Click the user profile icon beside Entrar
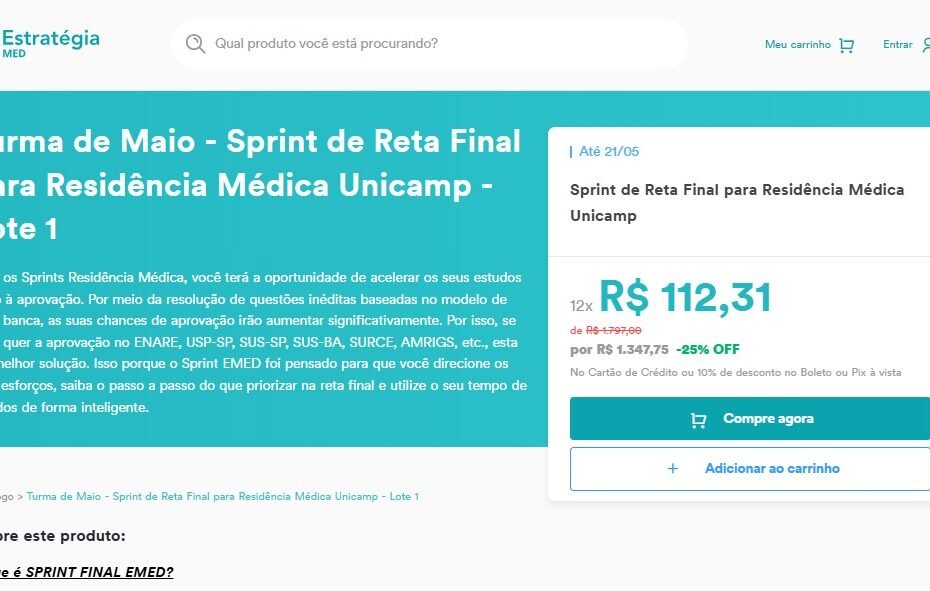Screen dimensions: 930x591 (x=926, y=45)
